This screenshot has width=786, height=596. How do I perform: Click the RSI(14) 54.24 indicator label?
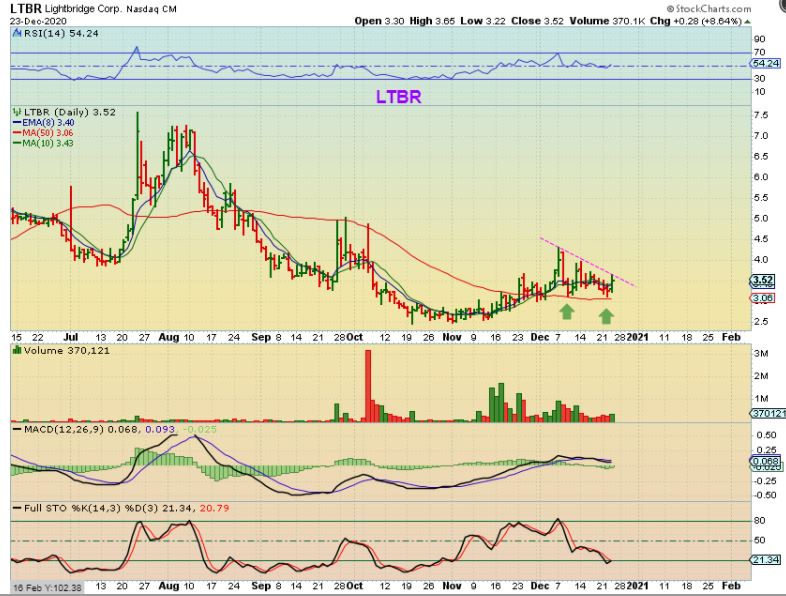[x=61, y=33]
